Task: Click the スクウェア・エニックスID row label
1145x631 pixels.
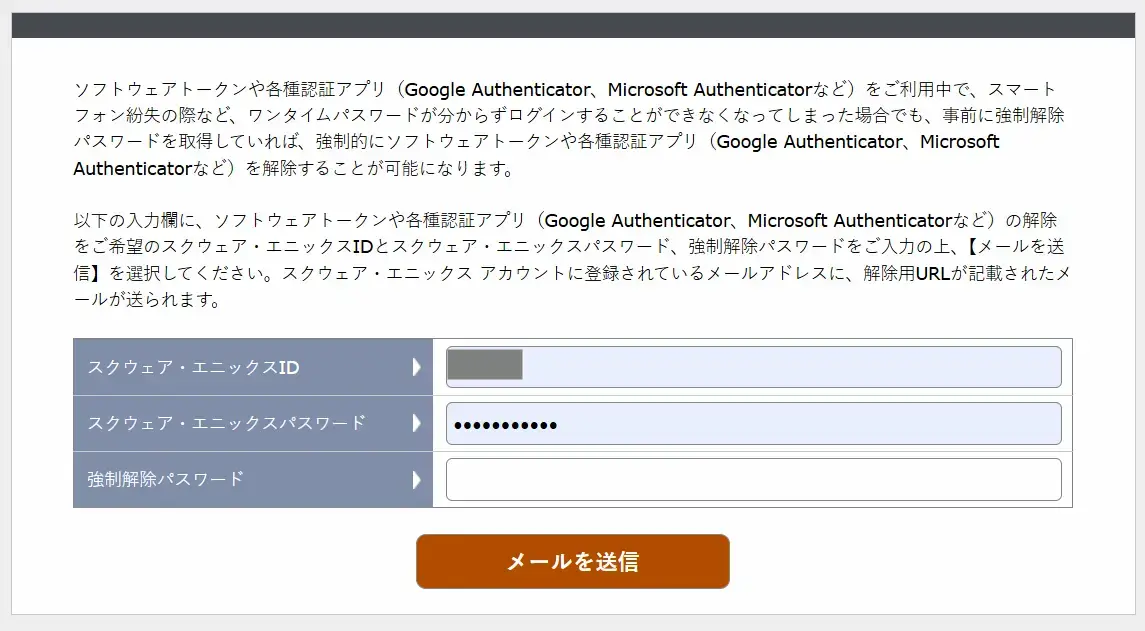Action: 194,367
